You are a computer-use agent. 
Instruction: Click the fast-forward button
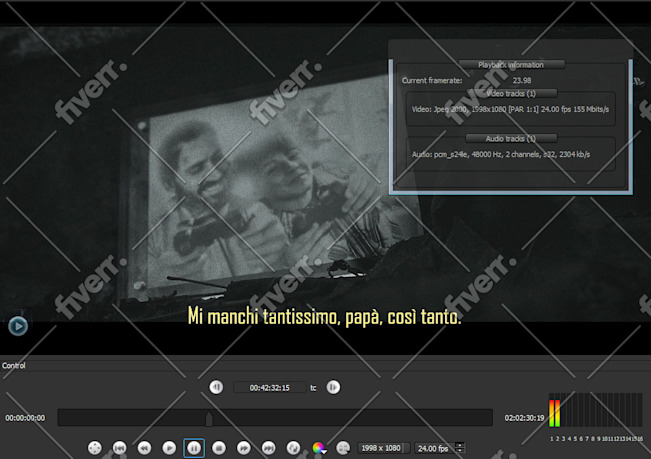click(x=244, y=448)
